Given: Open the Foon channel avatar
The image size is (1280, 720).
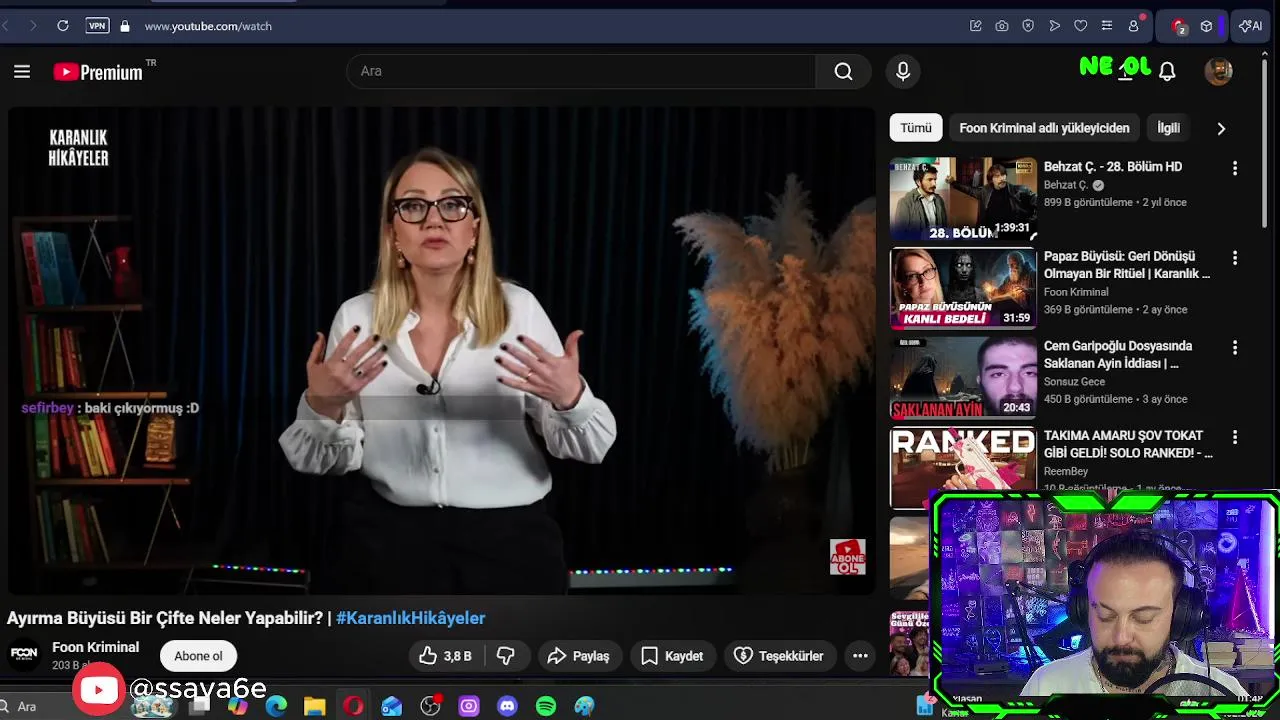Looking at the screenshot, I should (24, 654).
